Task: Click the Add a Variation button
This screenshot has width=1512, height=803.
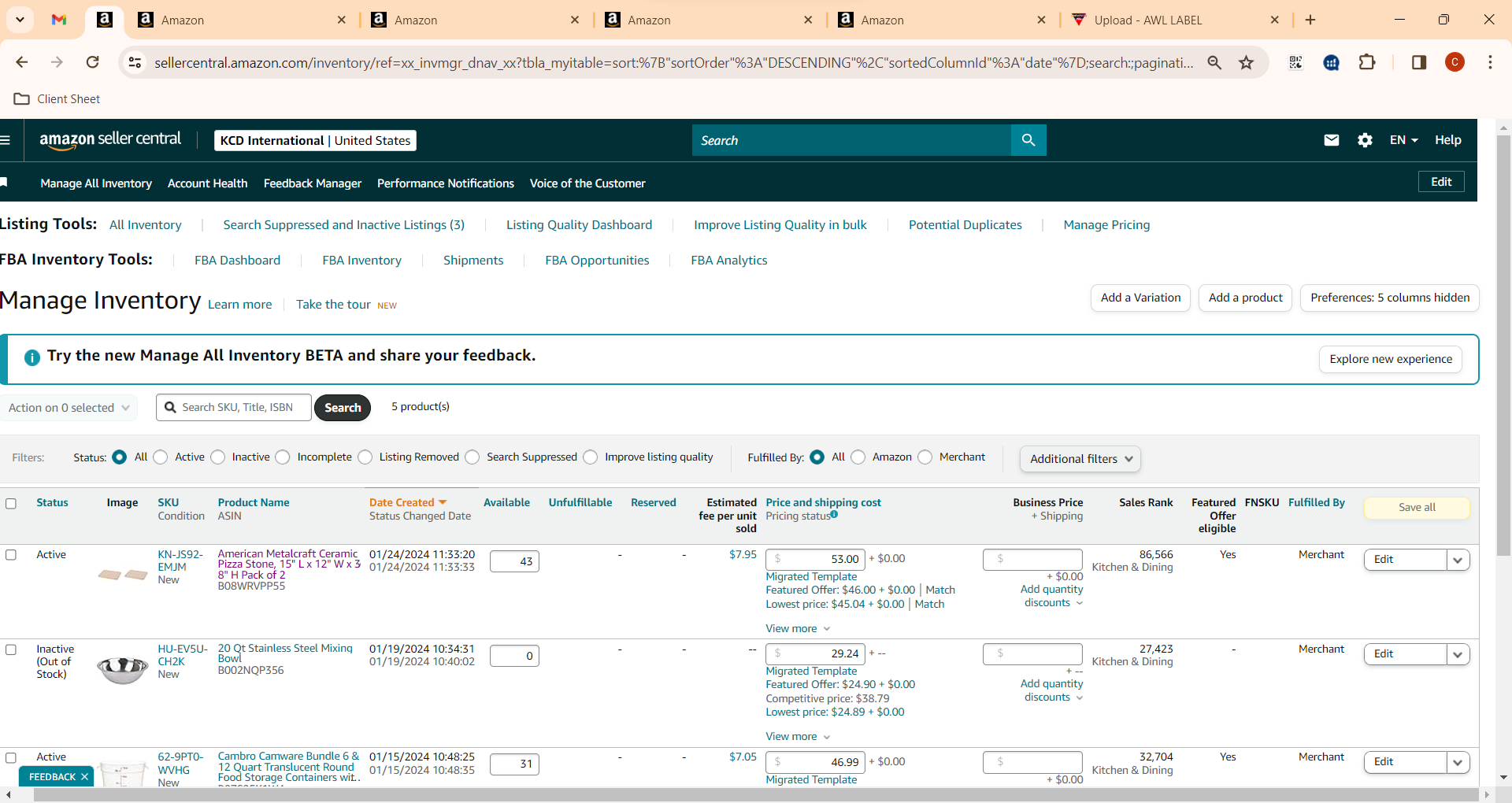Action: pyautogui.click(x=1140, y=298)
